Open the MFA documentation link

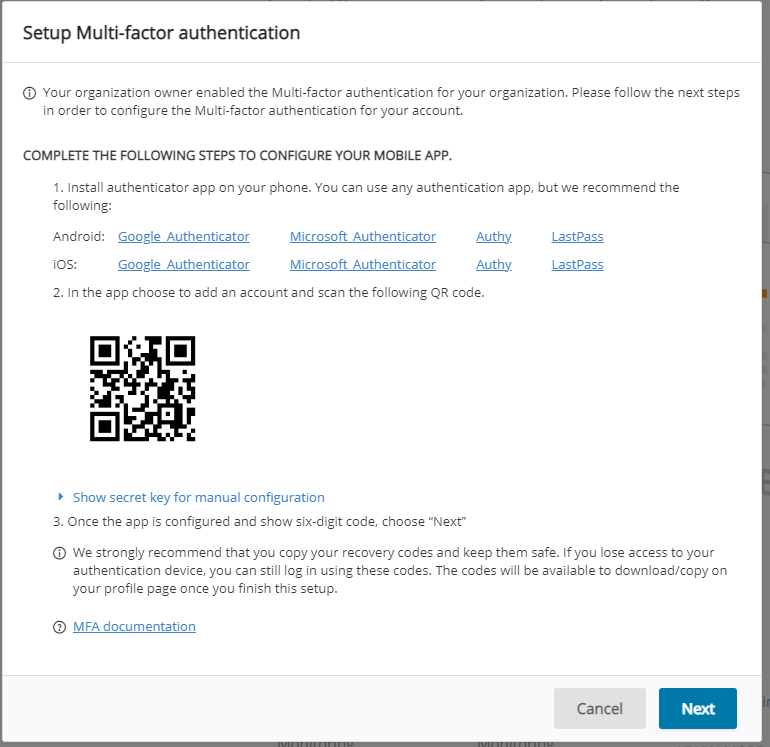pos(134,627)
